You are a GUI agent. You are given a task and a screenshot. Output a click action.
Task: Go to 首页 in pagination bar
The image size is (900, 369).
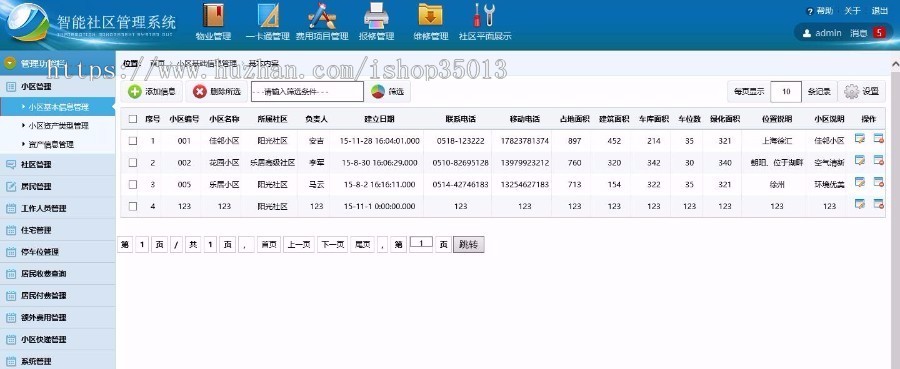(x=268, y=244)
